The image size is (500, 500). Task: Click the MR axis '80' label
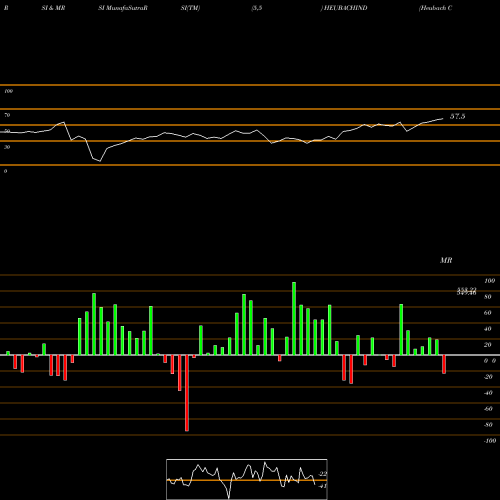pyautogui.click(x=488, y=297)
